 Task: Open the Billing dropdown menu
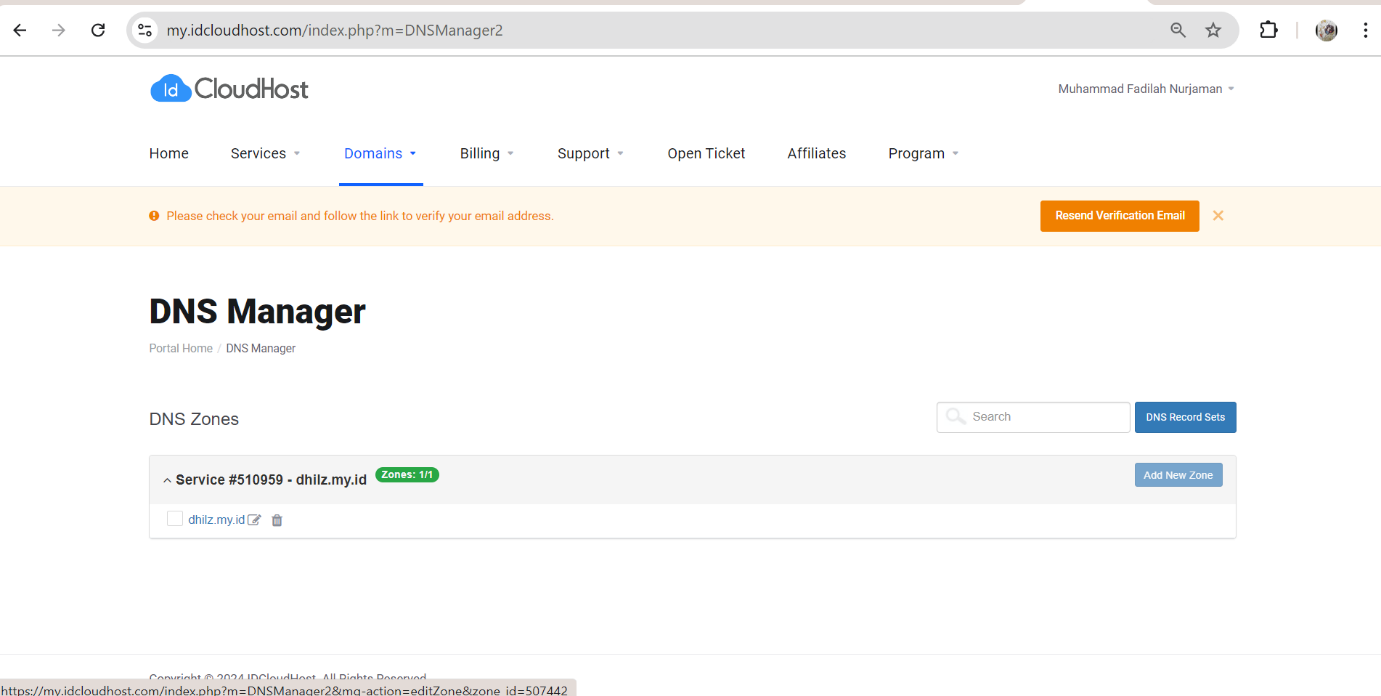pyautogui.click(x=487, y=153)
